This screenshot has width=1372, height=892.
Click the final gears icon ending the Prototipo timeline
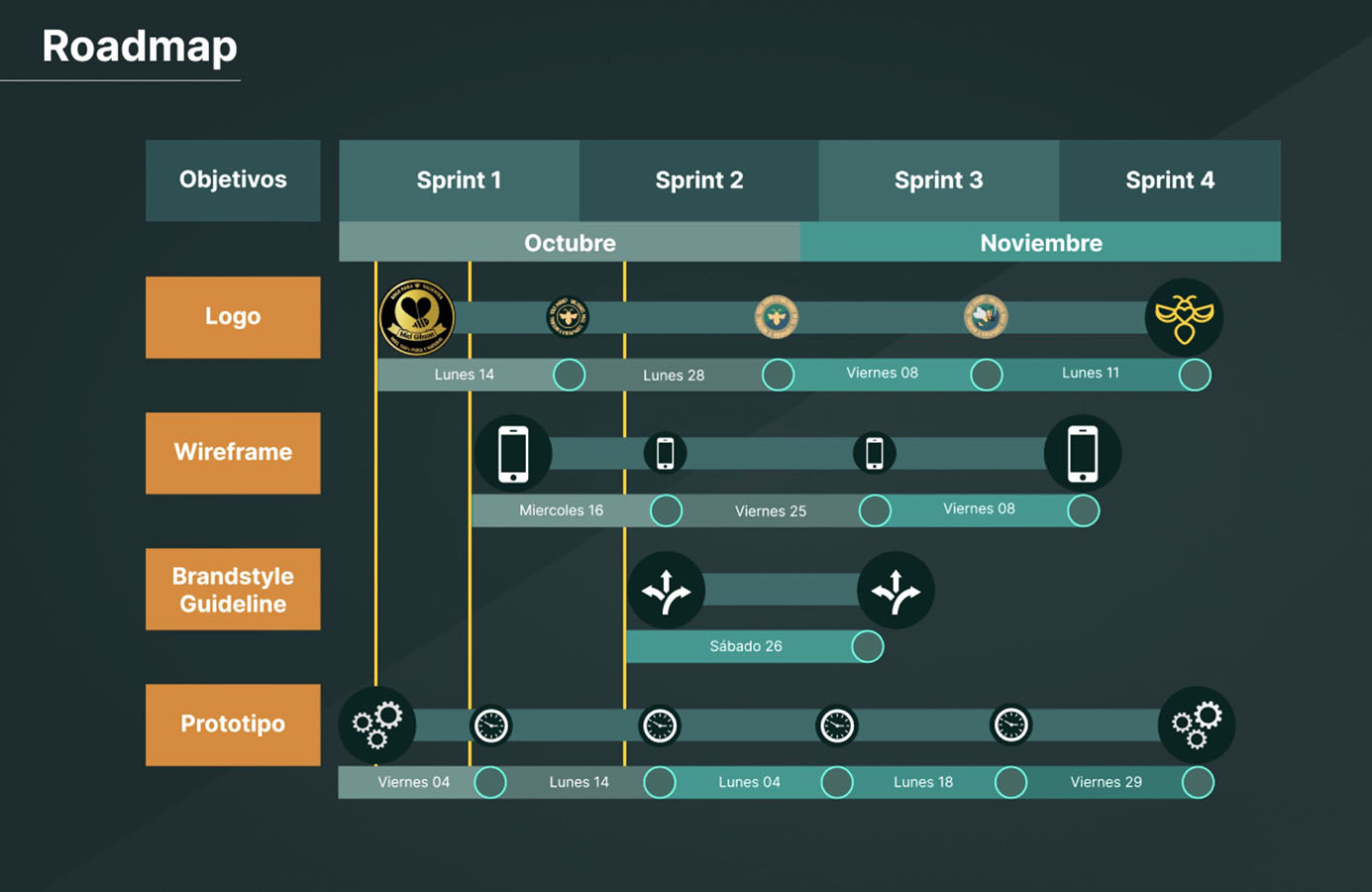(1197, 725)
